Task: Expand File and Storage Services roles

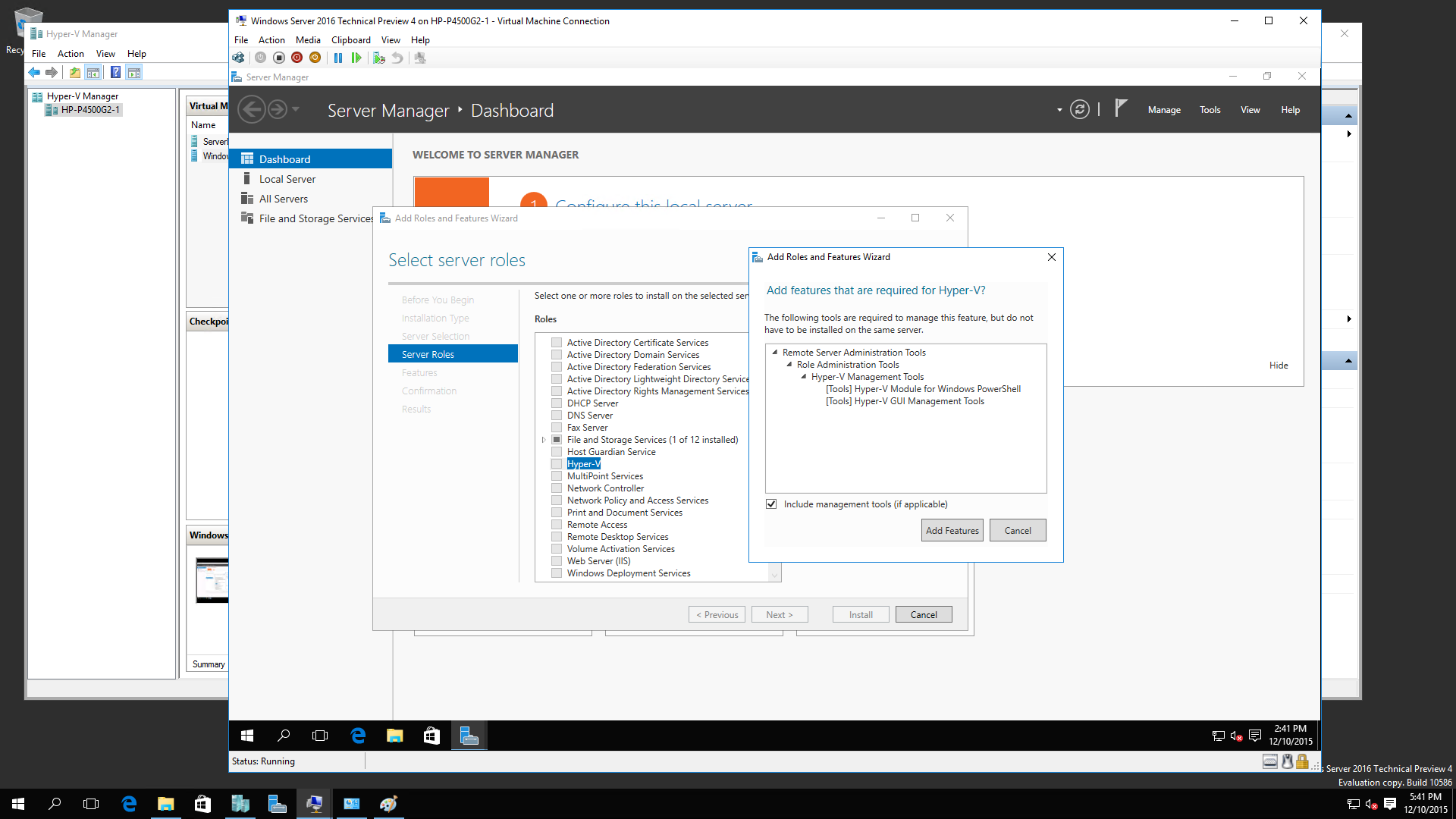Action: (x=543, y=439)
